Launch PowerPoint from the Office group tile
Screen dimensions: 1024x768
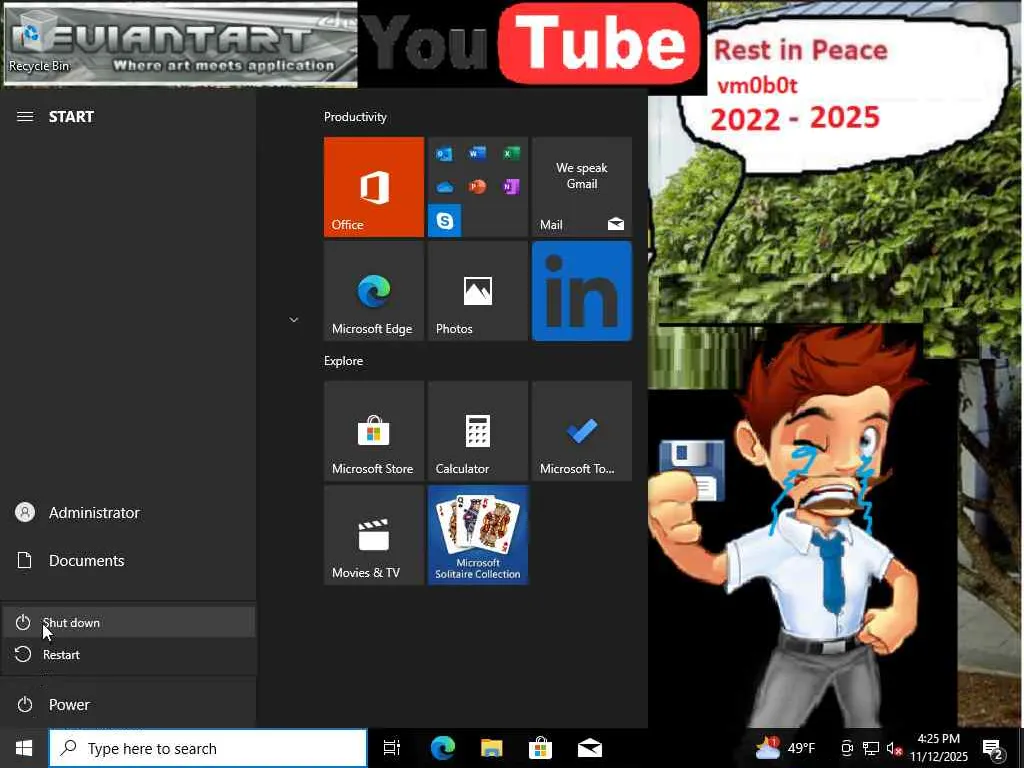(x=477, y=187)
